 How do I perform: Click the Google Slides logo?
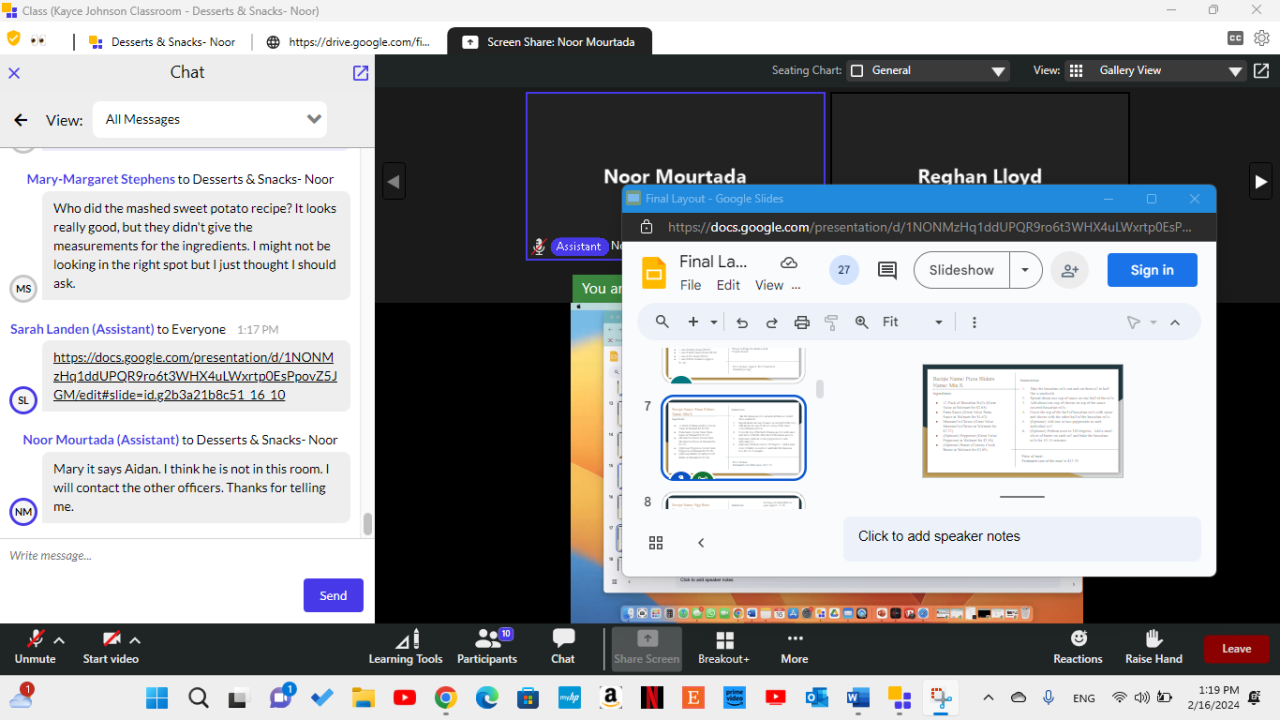pyautogui.click(x=653, y=273)
